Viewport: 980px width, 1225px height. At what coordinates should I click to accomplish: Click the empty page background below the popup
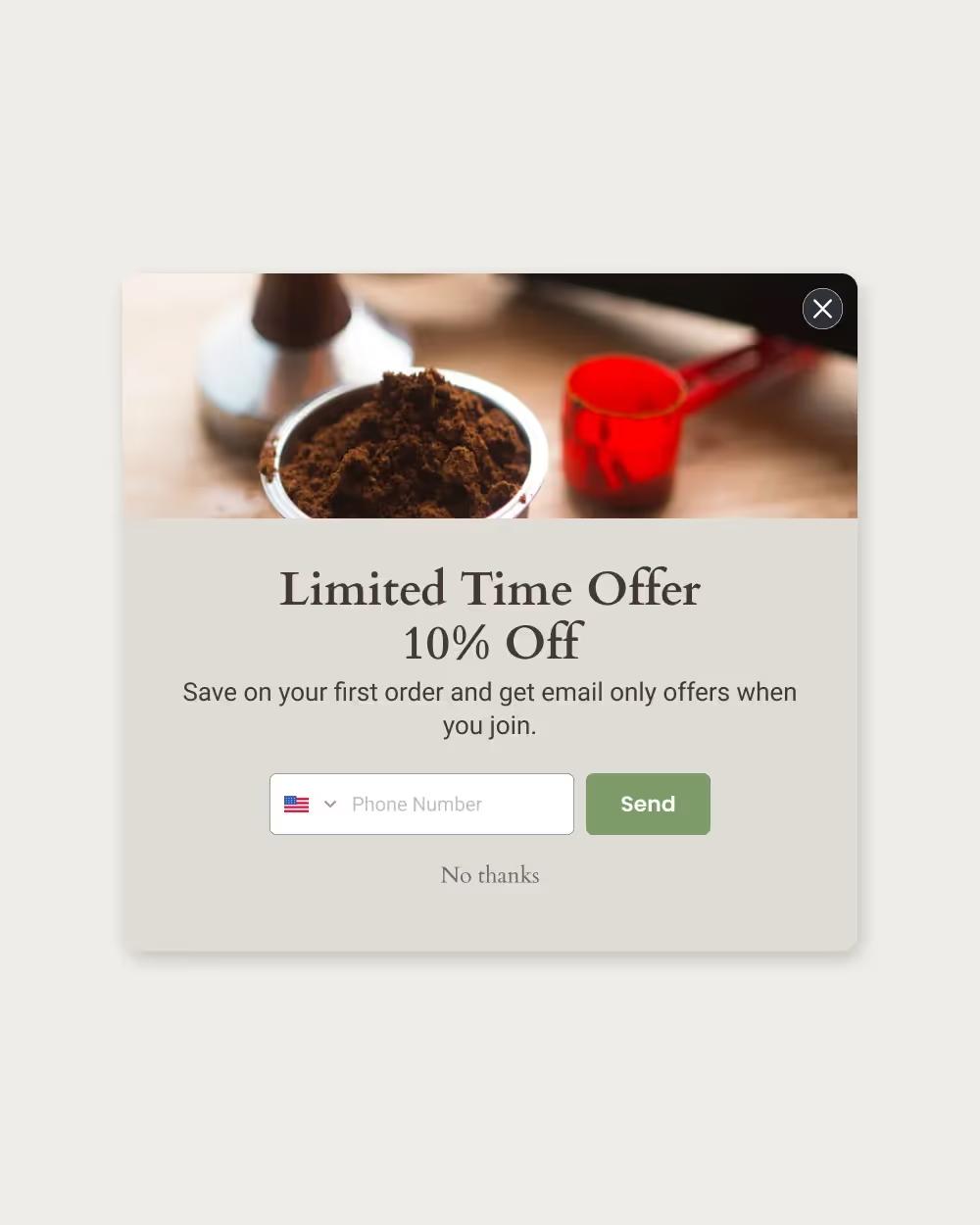point(490,1088)
